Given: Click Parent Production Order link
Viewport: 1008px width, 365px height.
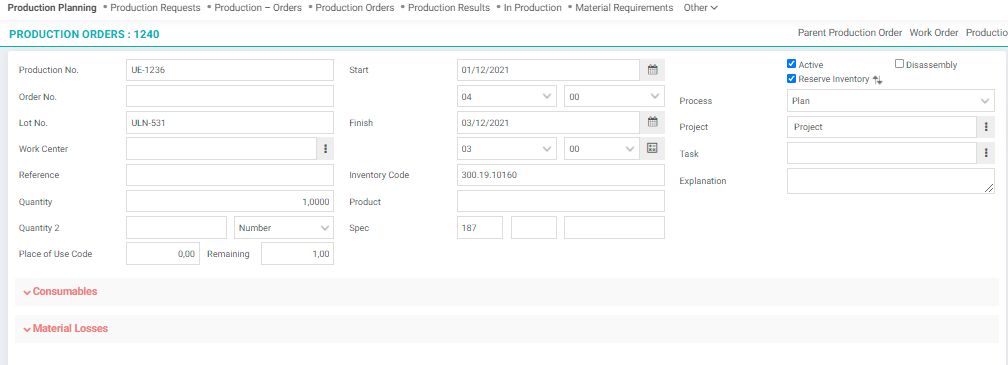Looking at the screenshot, I should click(x=850, y=33).
